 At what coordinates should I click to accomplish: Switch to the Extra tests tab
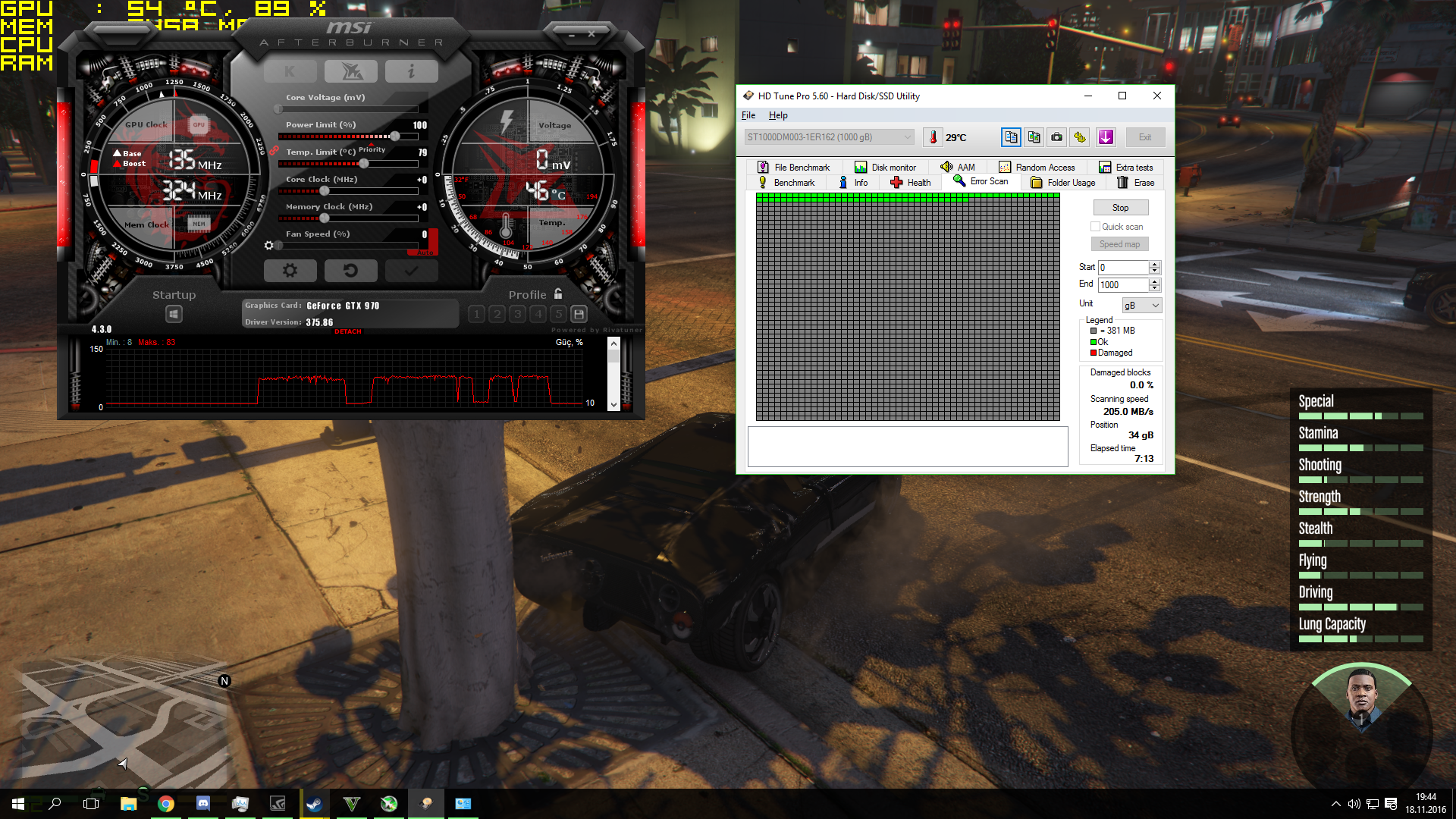(x=1126, y=168)
